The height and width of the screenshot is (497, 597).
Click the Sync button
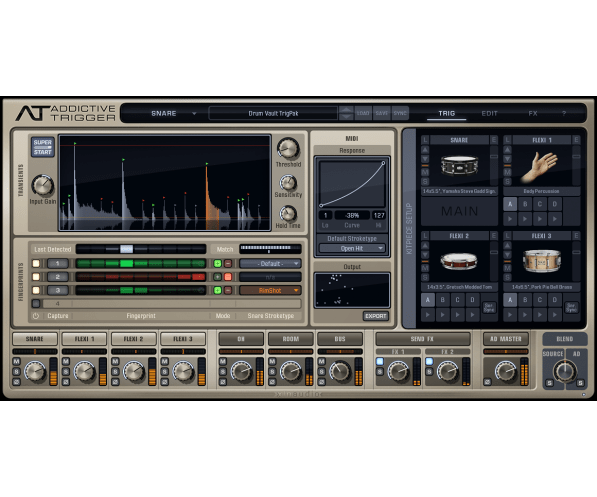(400, 113)
